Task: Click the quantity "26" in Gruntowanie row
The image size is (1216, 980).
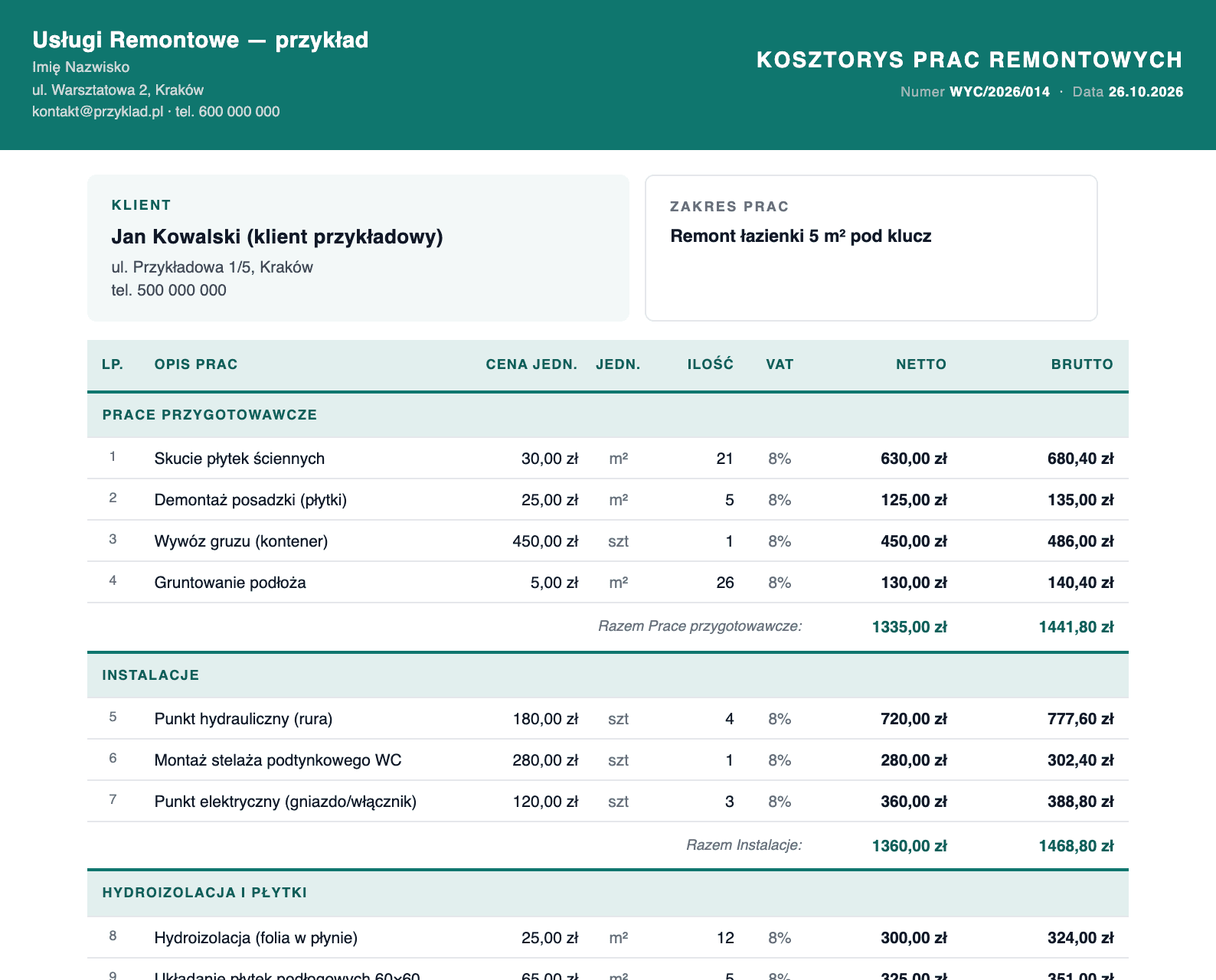Action: (x=725, y=583)
